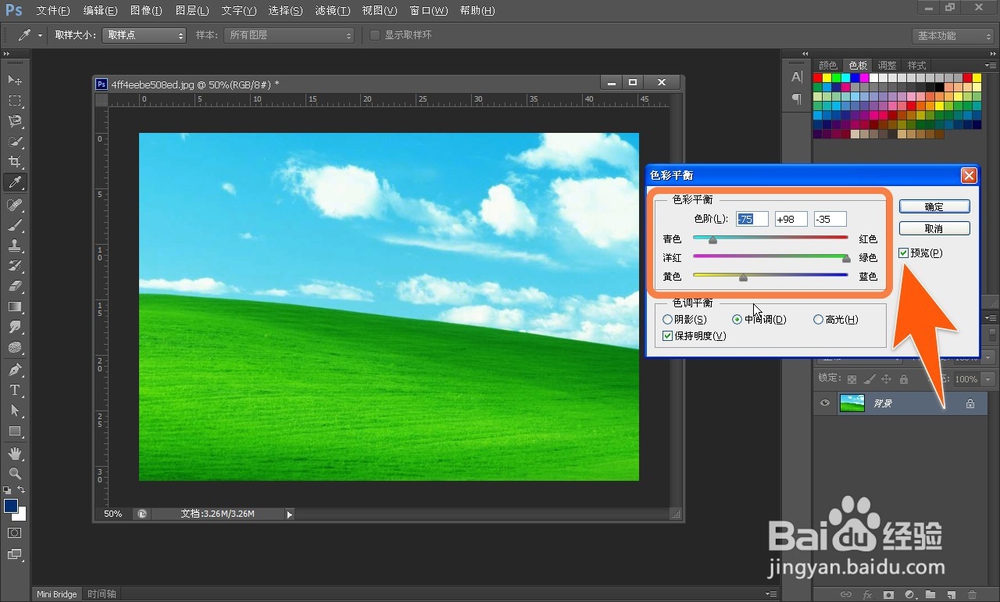
Task: Open the eyedropper tool preset picker arrow
Action: coord(40,35)
